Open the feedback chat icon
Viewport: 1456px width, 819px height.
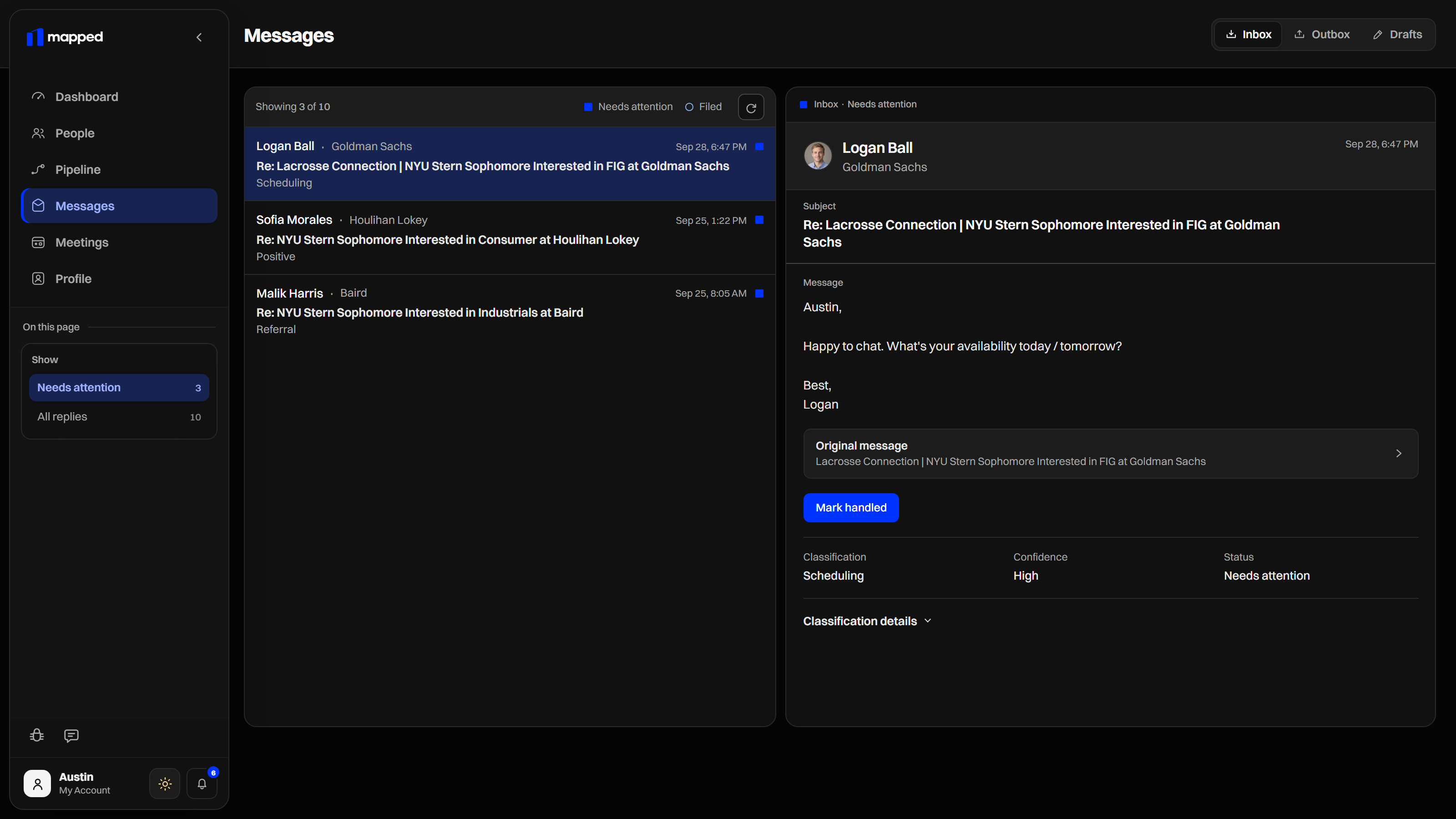pos(71,735)
